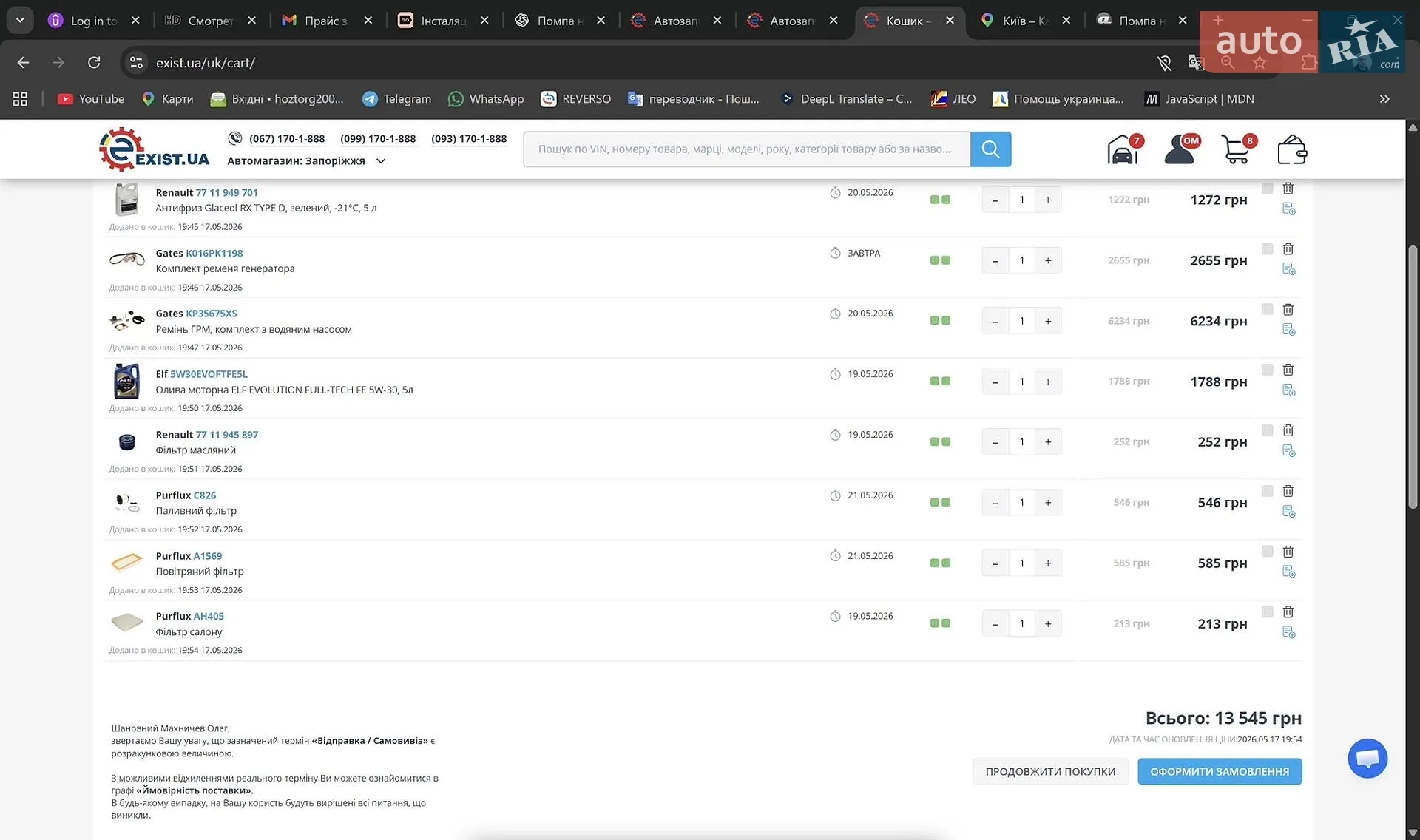Open the live chat bubble
Viewport: 1420px width, 840px height.
click(1367, 759)
